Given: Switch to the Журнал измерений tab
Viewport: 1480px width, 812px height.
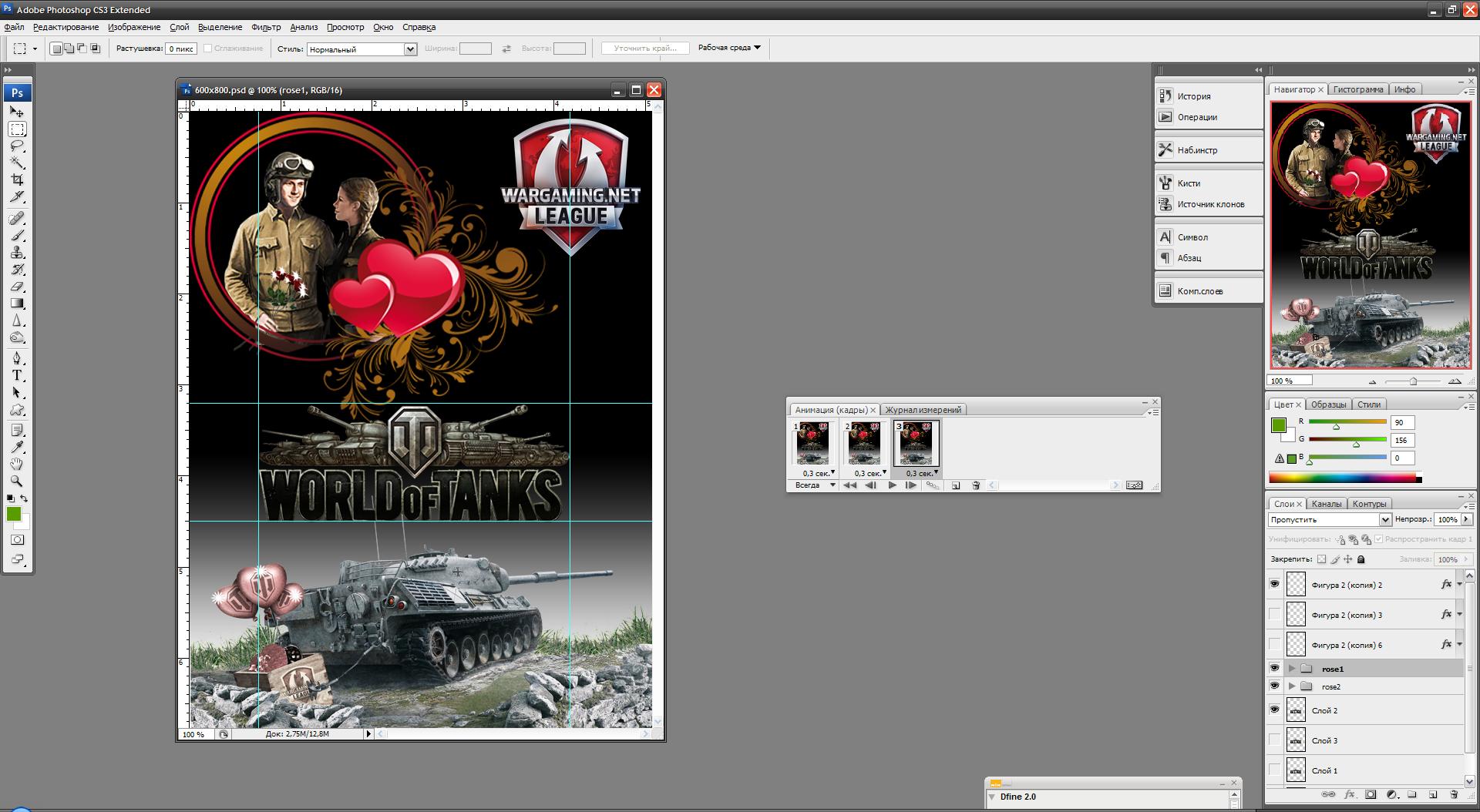Looking at the screenshot, I should click(x=923, y=410).
